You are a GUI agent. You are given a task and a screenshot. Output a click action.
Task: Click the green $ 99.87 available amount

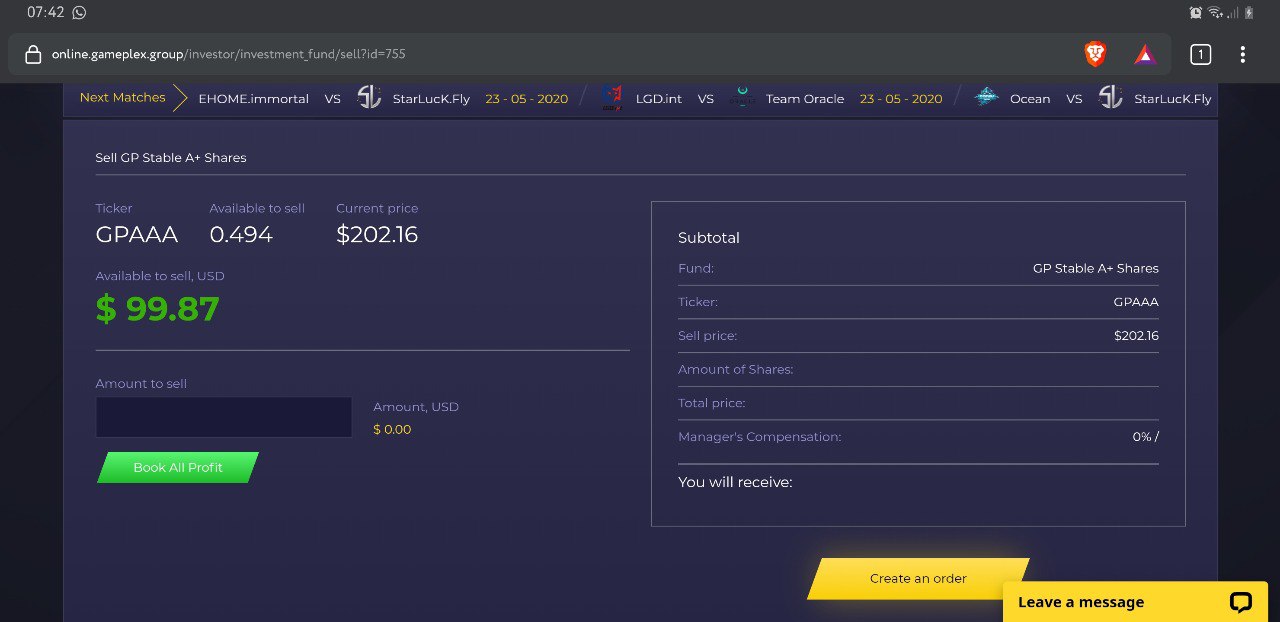(157, 309)
